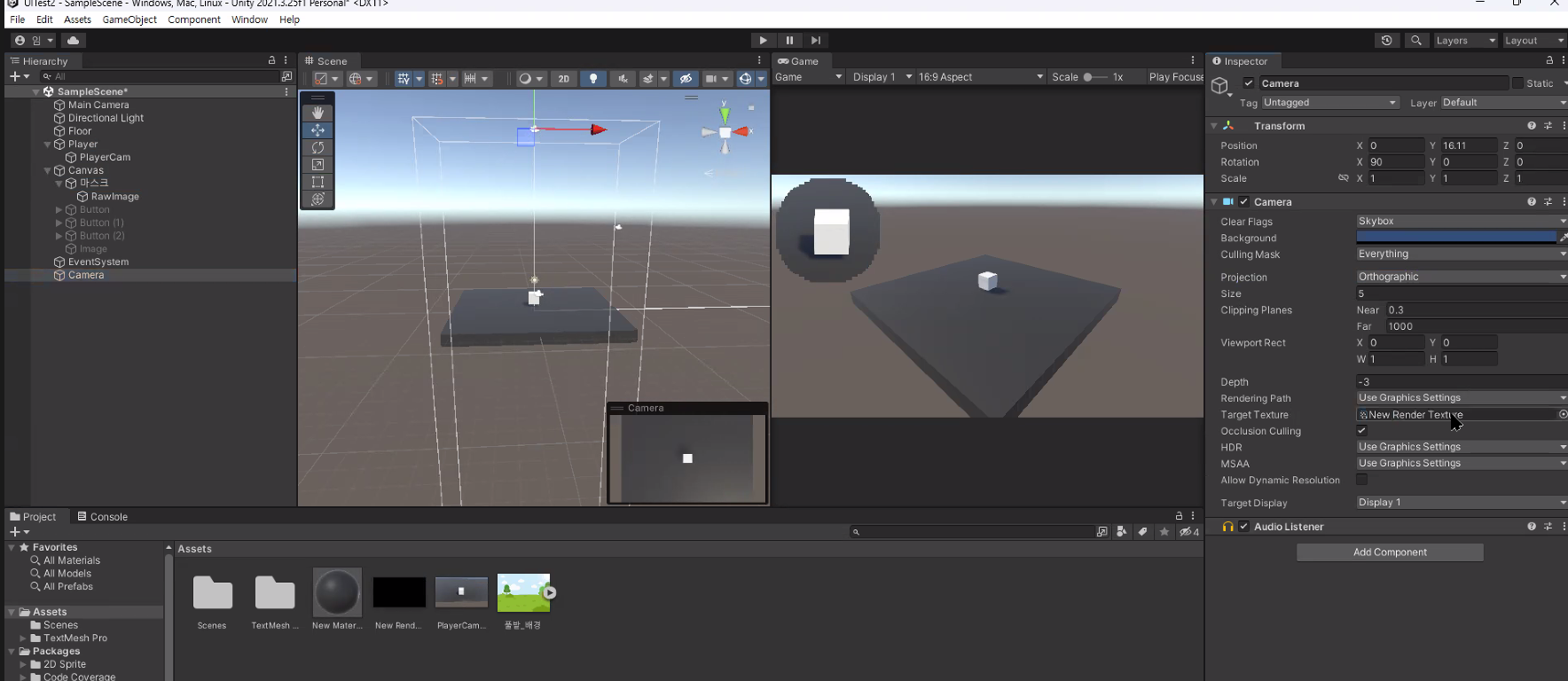1568x681 pixels.
Task: Select the Rect tool
Action: coord(318,182)
